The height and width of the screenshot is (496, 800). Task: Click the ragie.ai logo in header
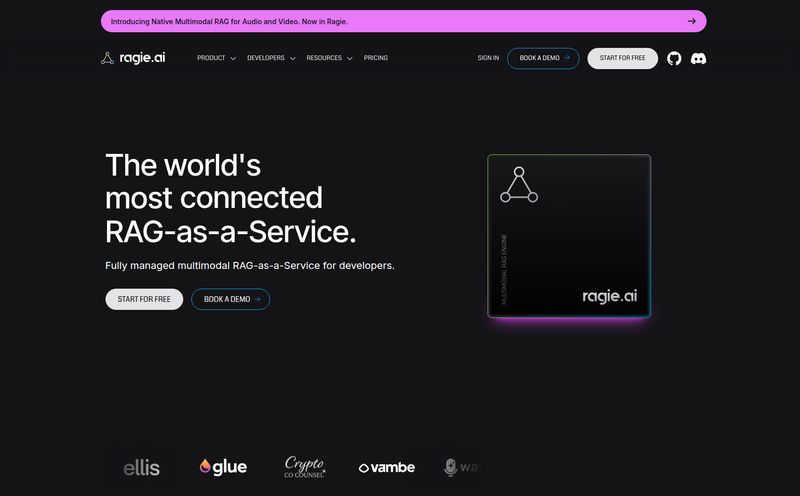[133, 58]
